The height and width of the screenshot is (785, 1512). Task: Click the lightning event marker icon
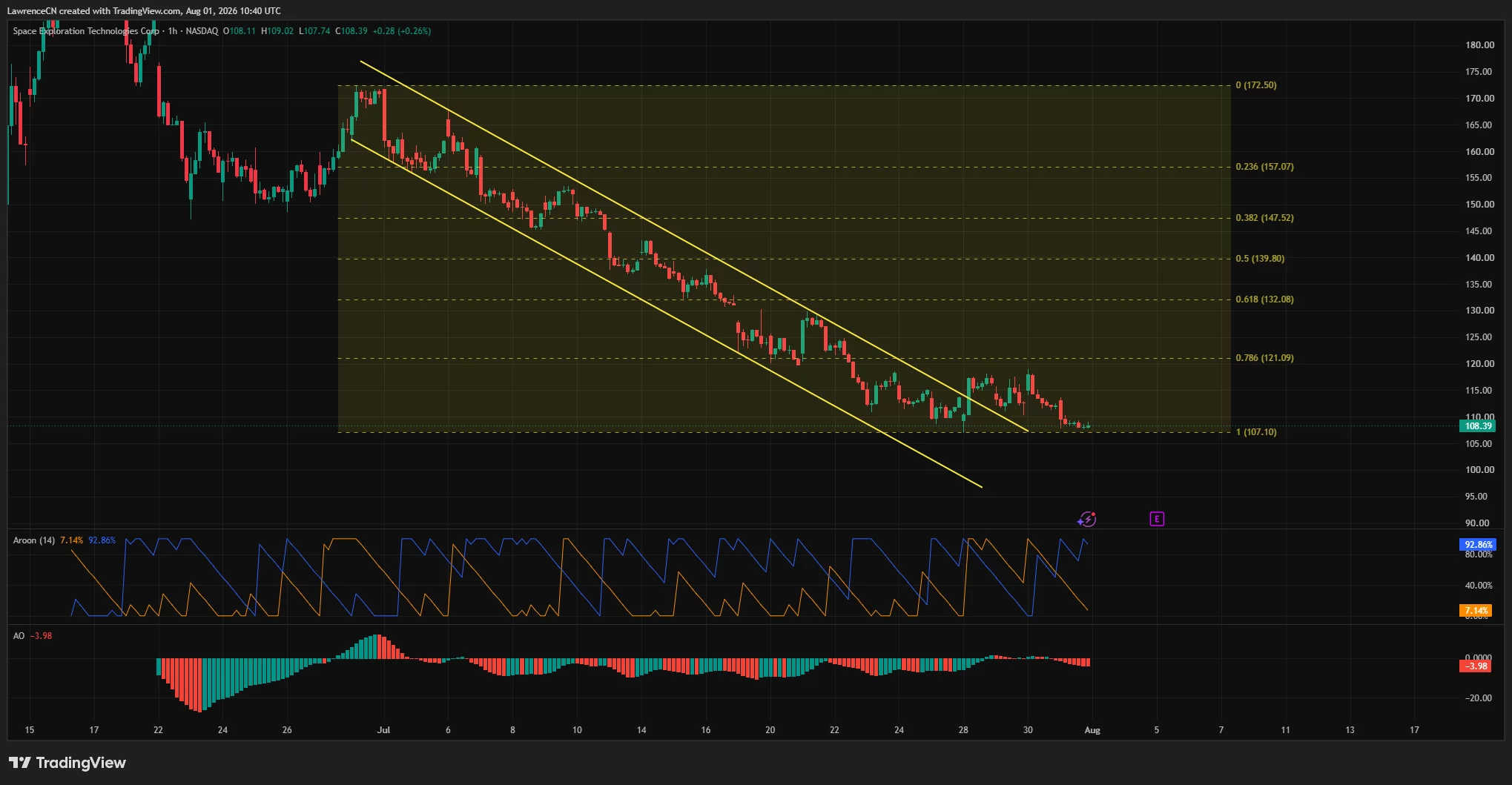1086,519
